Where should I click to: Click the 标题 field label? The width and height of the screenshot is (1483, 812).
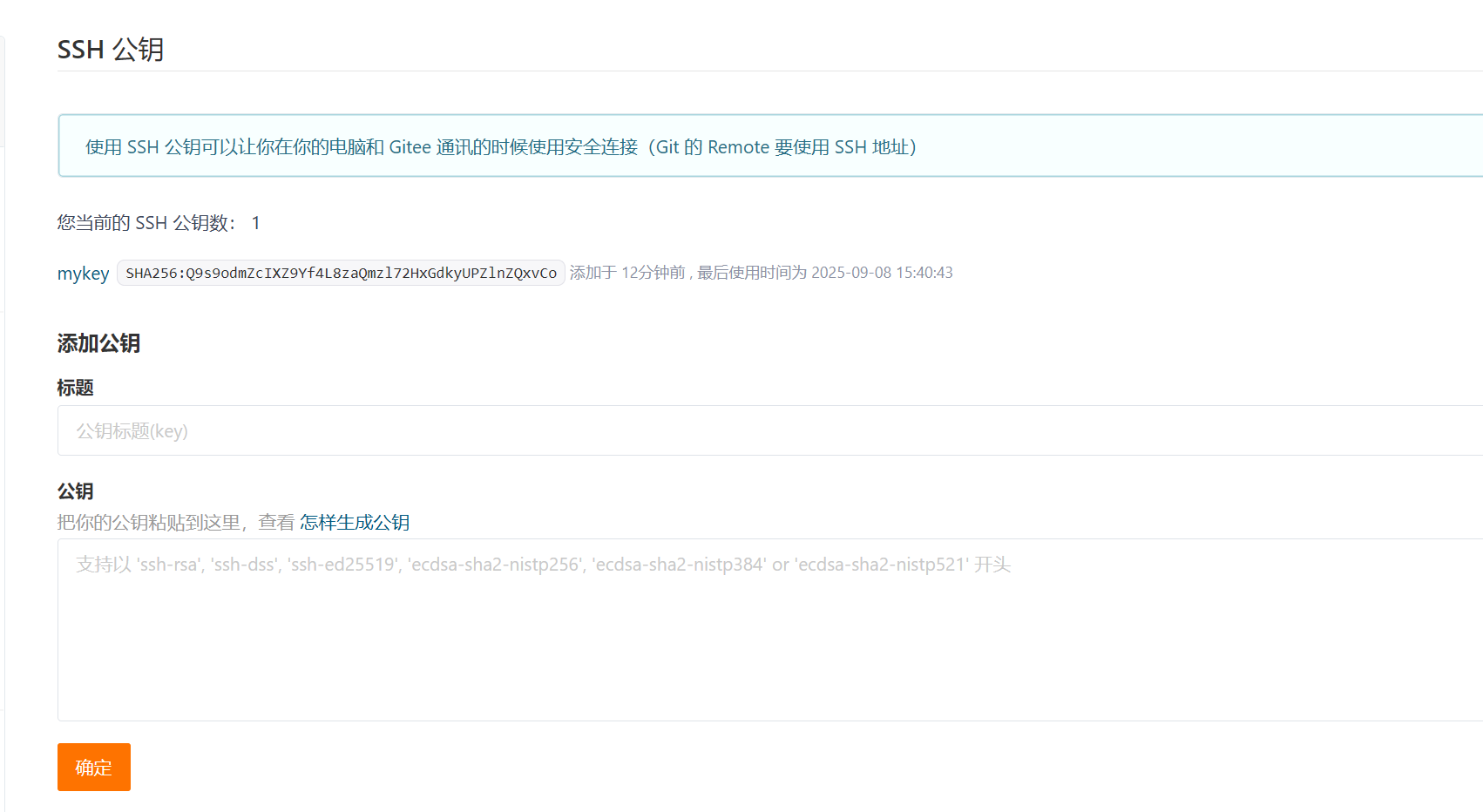coord(76,388)
